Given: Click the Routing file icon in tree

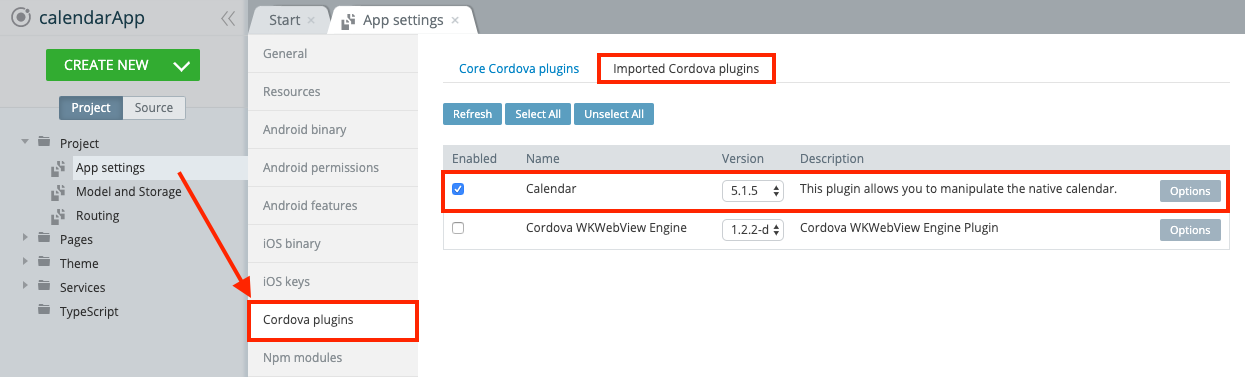Looking at the screenshot, I should click(x=59, y=216).
